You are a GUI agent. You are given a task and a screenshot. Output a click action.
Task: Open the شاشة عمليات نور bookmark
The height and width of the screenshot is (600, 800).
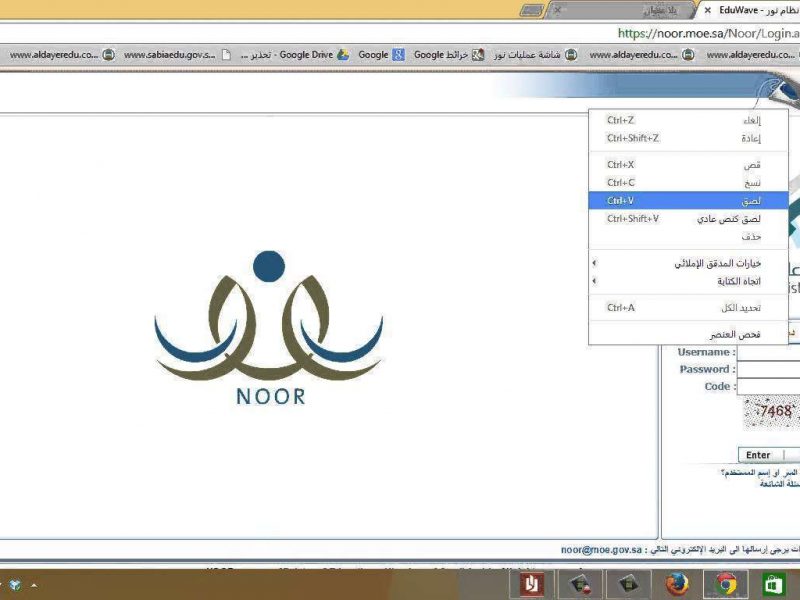tap(535, 55)
